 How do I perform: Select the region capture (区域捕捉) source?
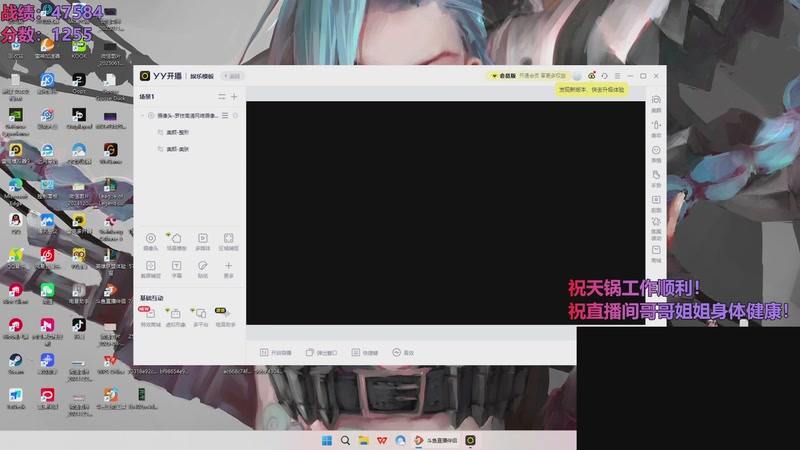(229, 242)
